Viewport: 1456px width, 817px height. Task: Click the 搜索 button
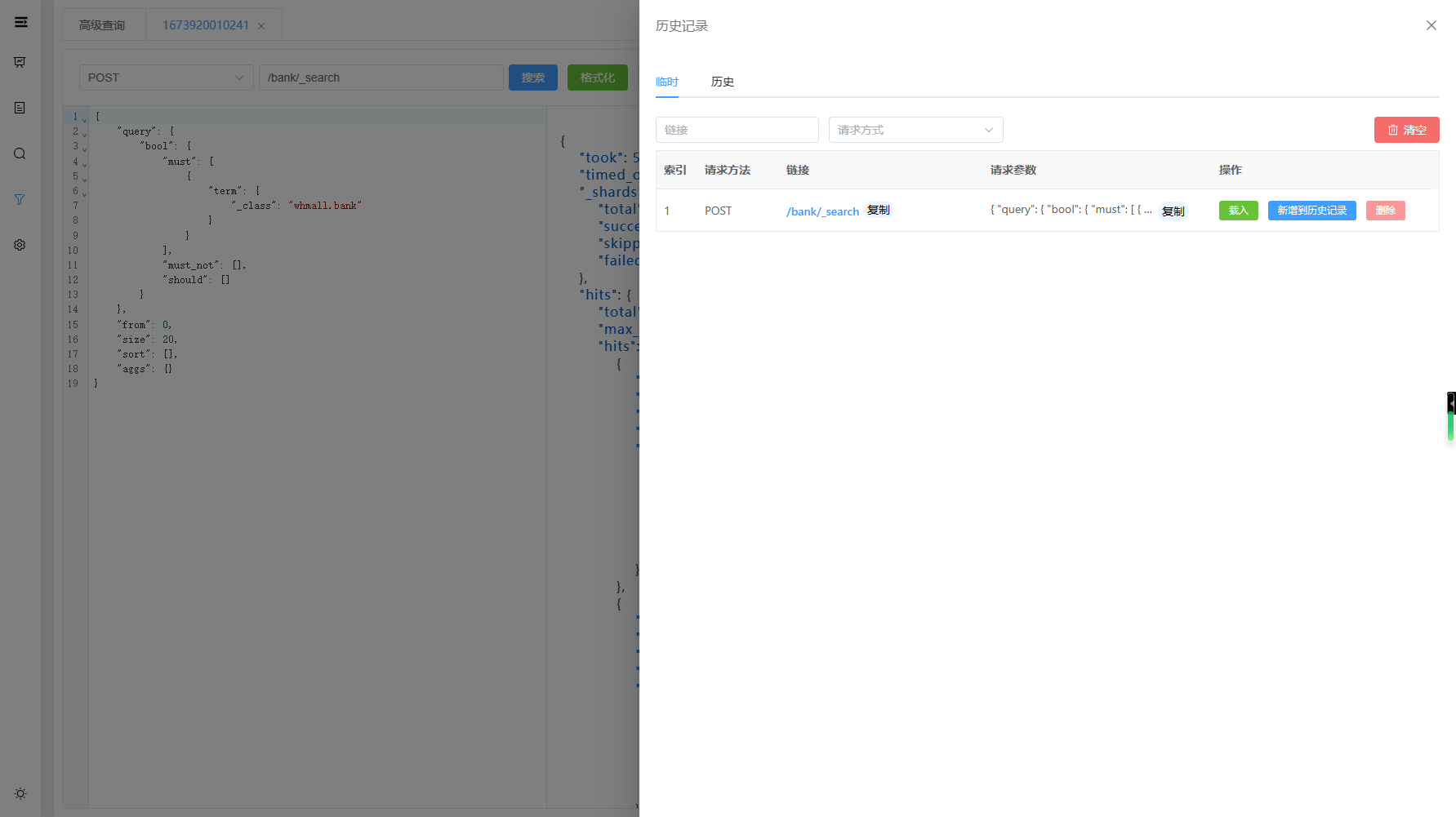[533, 78]
